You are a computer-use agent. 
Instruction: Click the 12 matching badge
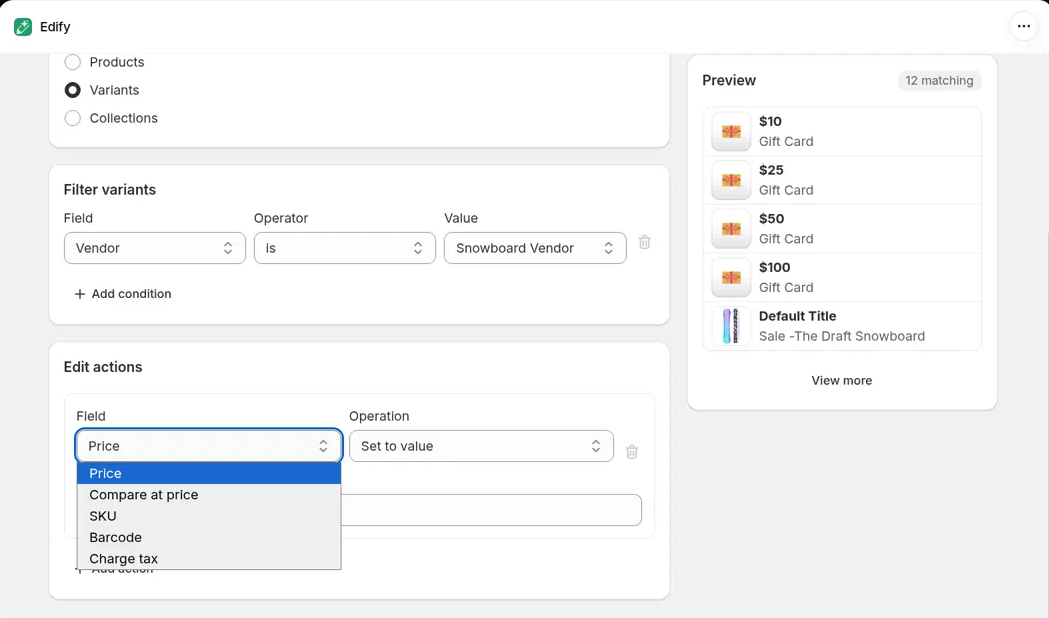coord(939,80)
